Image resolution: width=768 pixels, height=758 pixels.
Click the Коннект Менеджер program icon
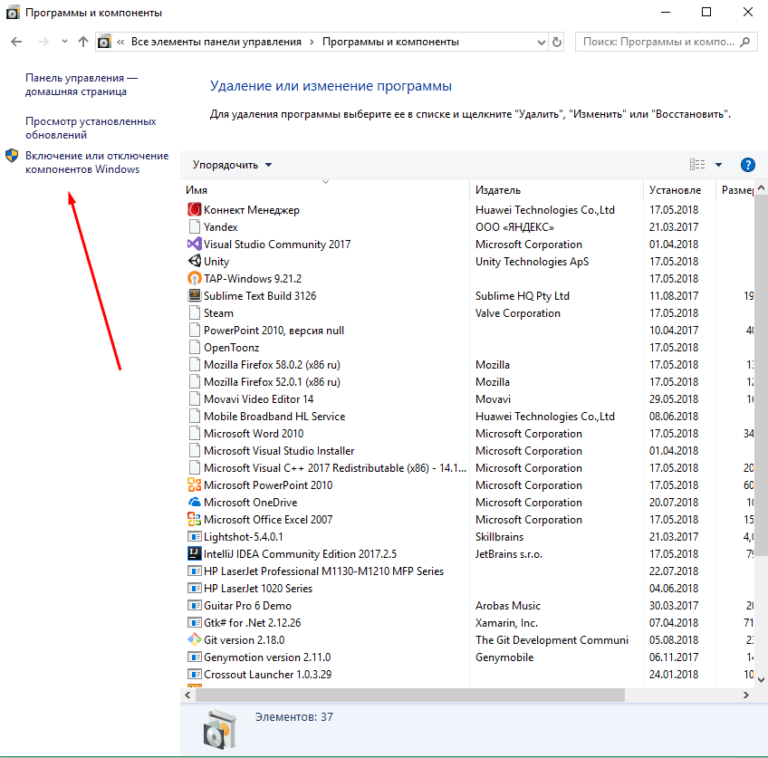(194, 210)
